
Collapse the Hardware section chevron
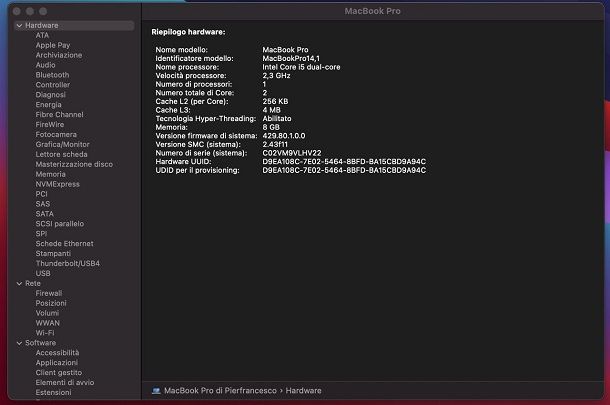[19, 26]
